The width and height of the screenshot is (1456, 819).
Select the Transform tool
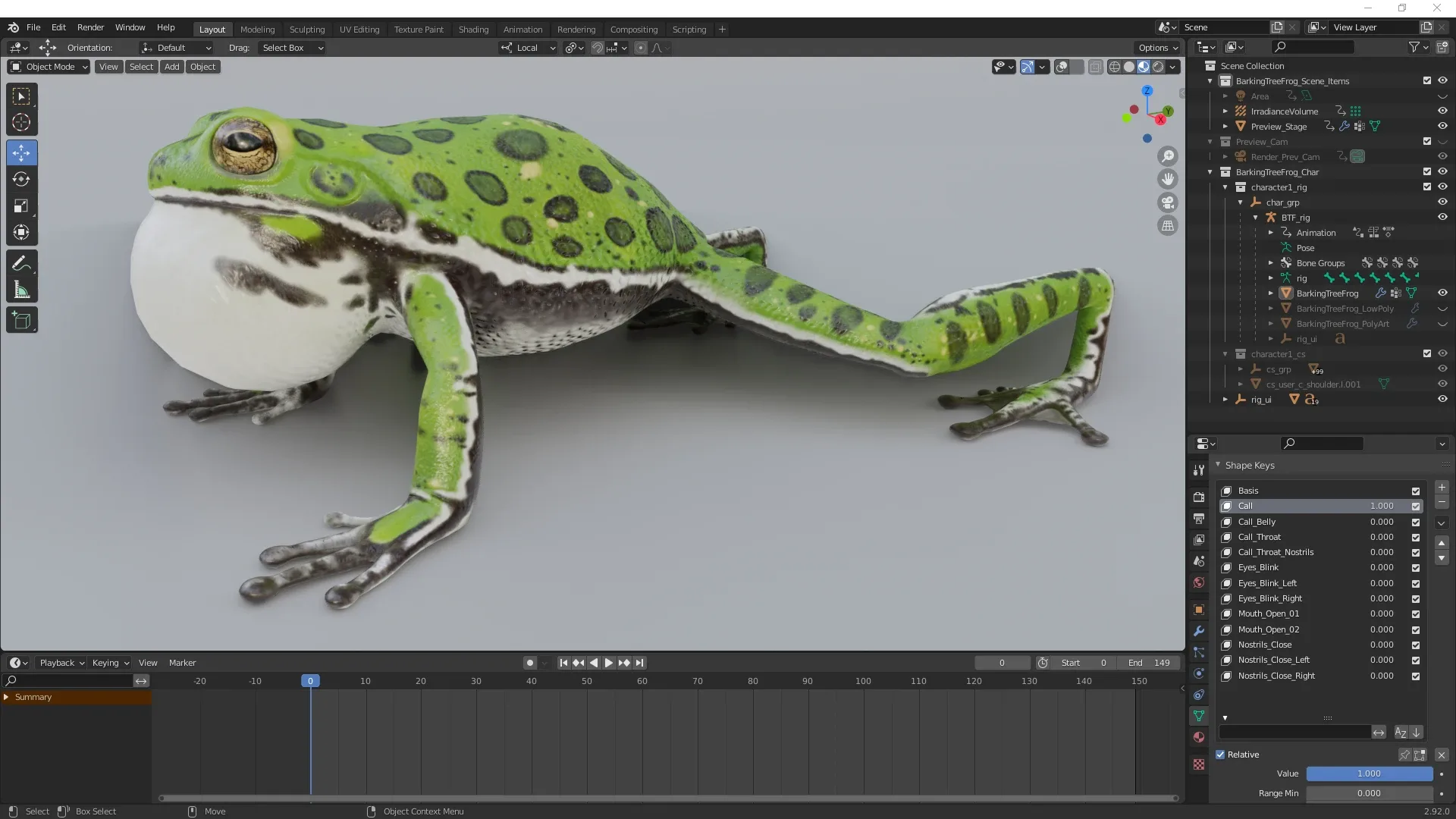pos(21,232)
